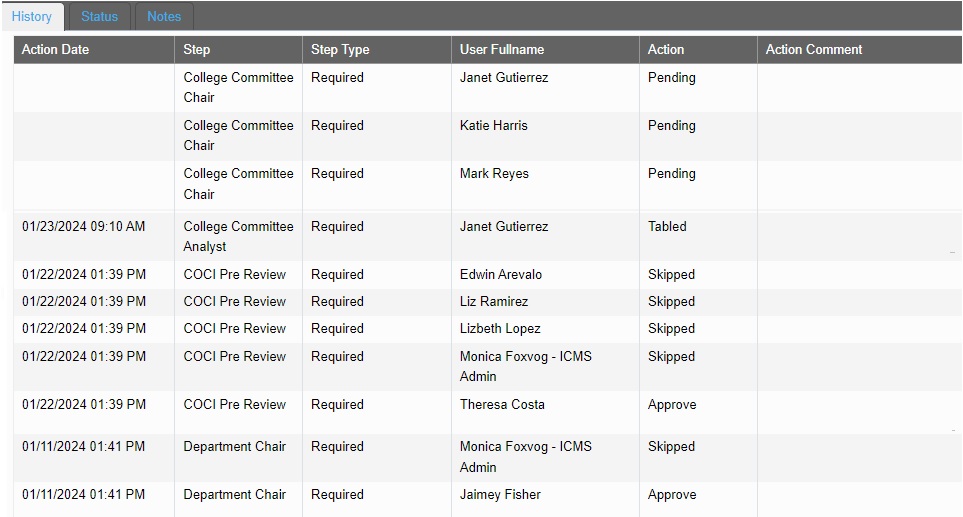Select Theresa Costa's Approve action cell
Image resolution: width=963 pixels, height=517 pixels.
click(698, 412)
